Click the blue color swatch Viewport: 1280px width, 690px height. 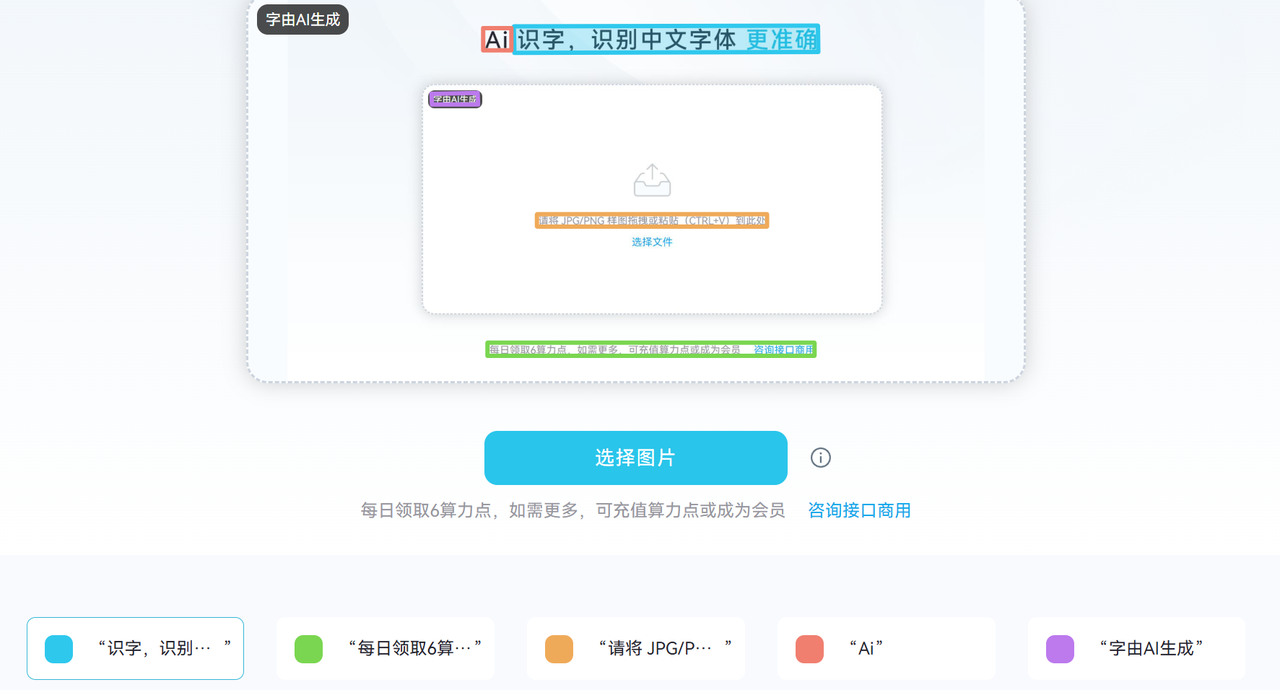[x=59, y=649]
